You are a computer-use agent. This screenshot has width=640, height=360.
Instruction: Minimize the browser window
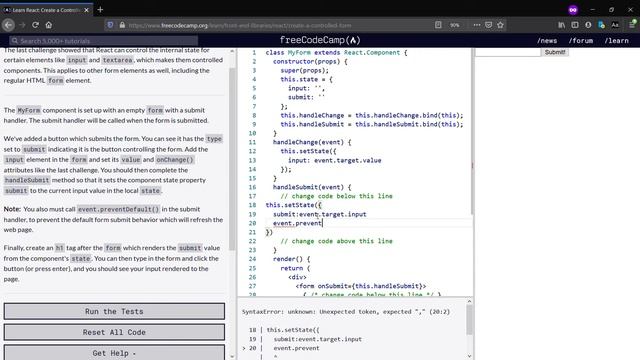point(592,10)
